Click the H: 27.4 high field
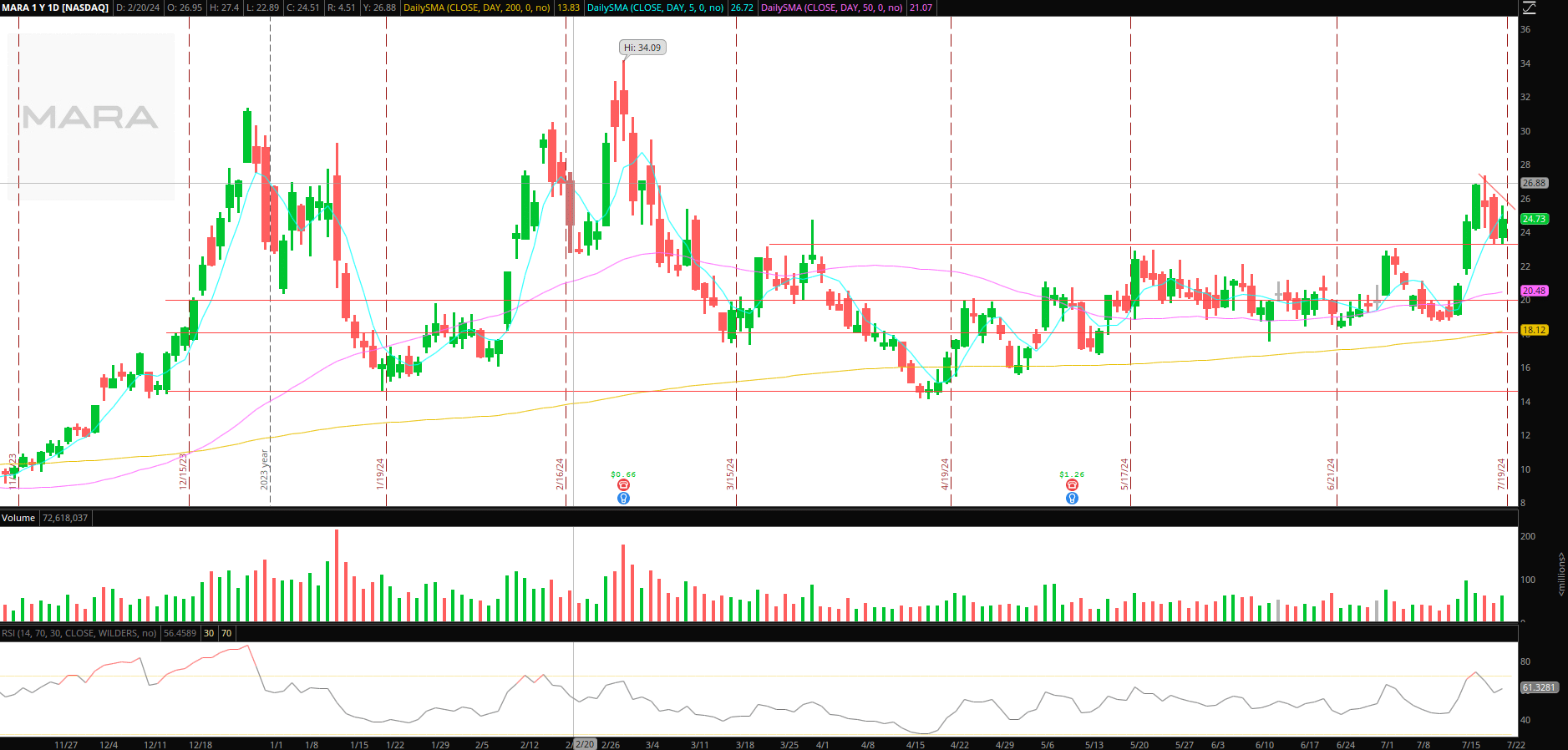1568x750 pixels. 224,8
